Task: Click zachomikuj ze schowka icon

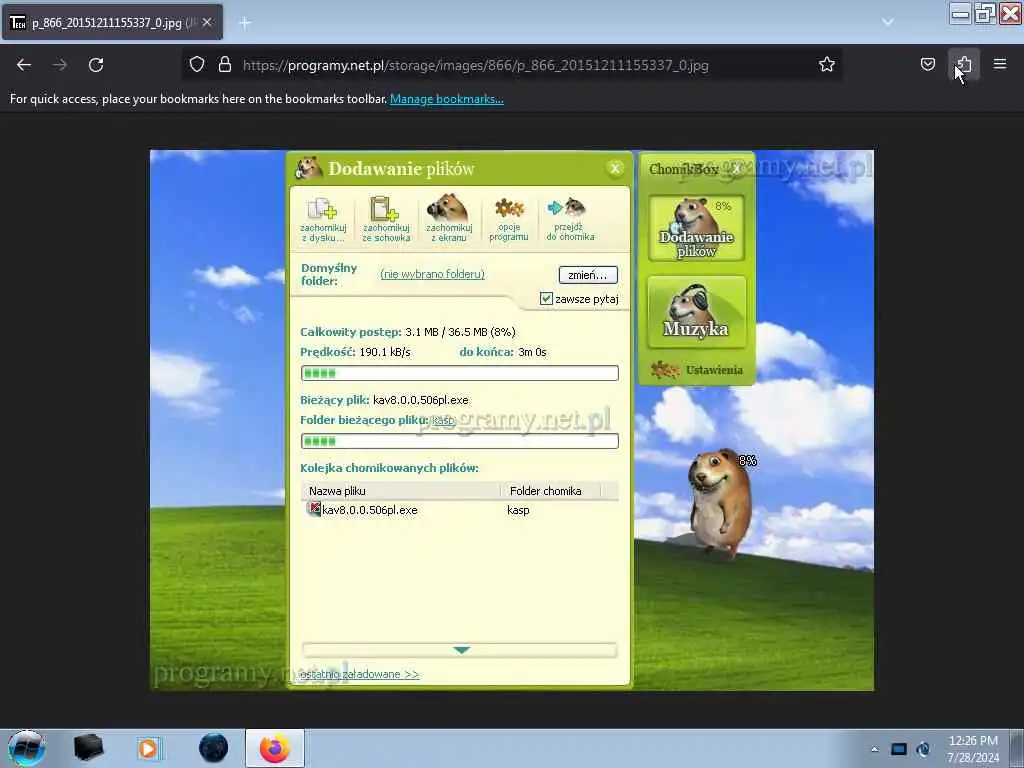Action: pyautogui.click(x=386, y=219)
